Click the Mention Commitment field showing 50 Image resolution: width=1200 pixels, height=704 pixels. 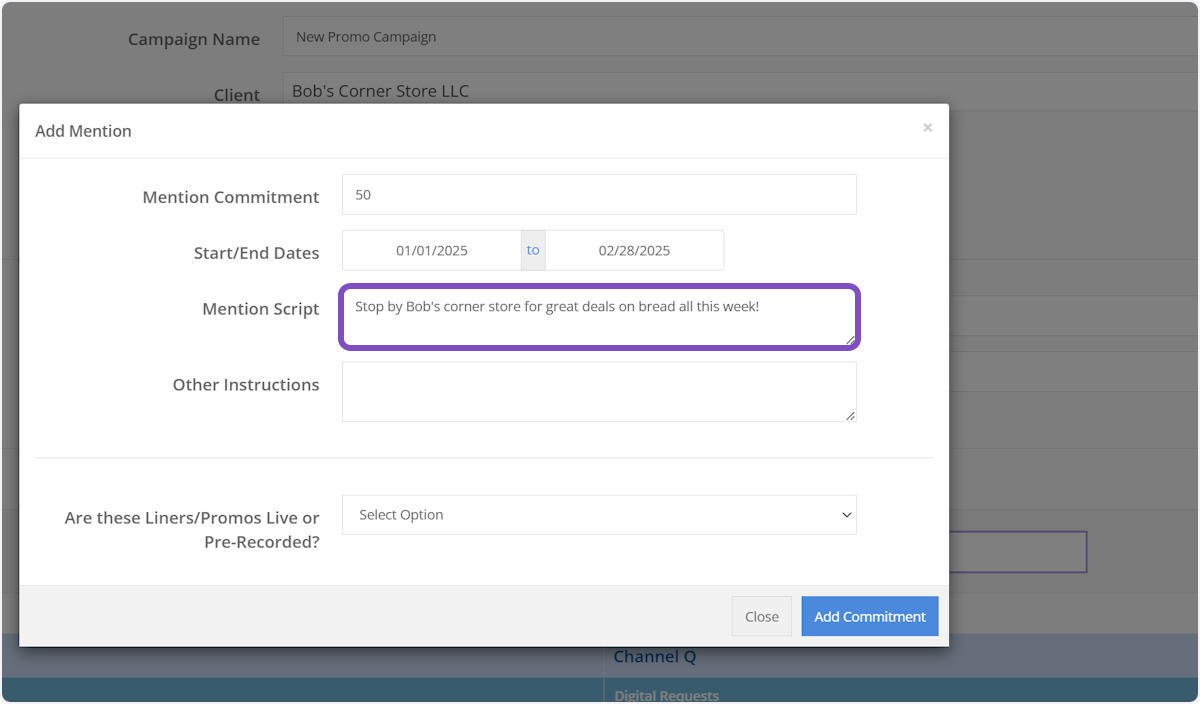click(598, 195)
